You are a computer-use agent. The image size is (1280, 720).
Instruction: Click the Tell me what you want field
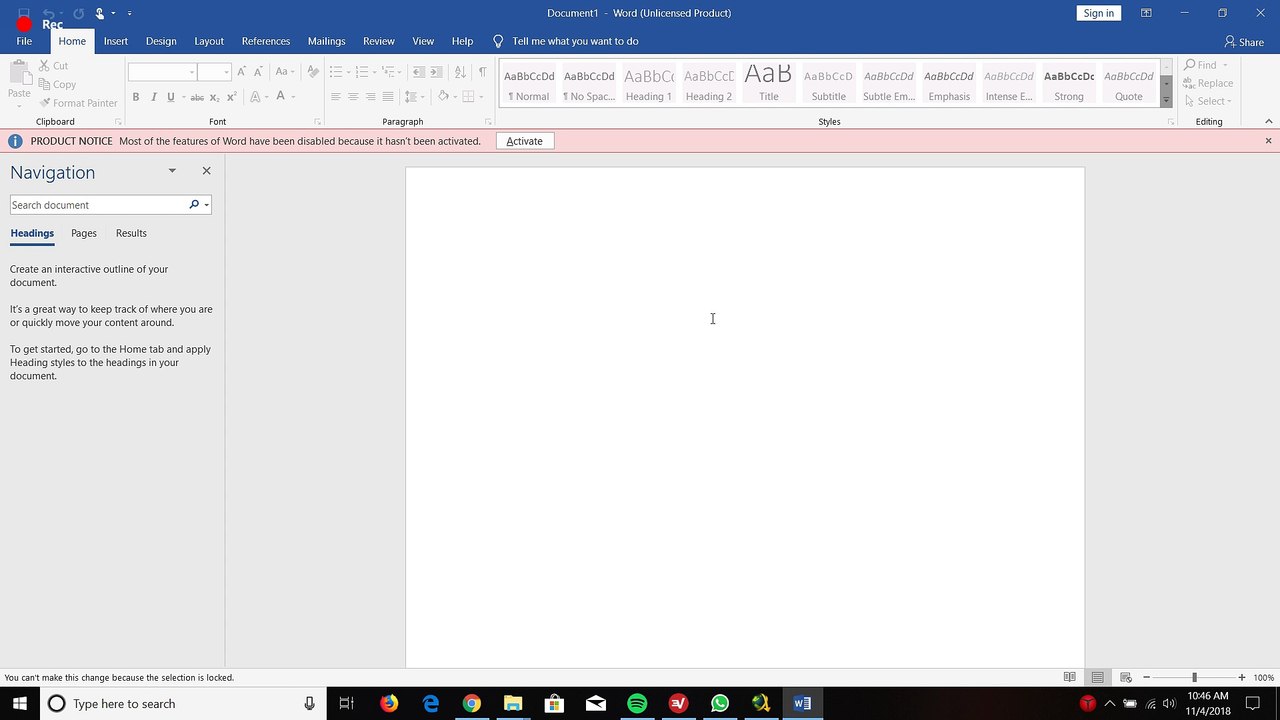[575, 41]
